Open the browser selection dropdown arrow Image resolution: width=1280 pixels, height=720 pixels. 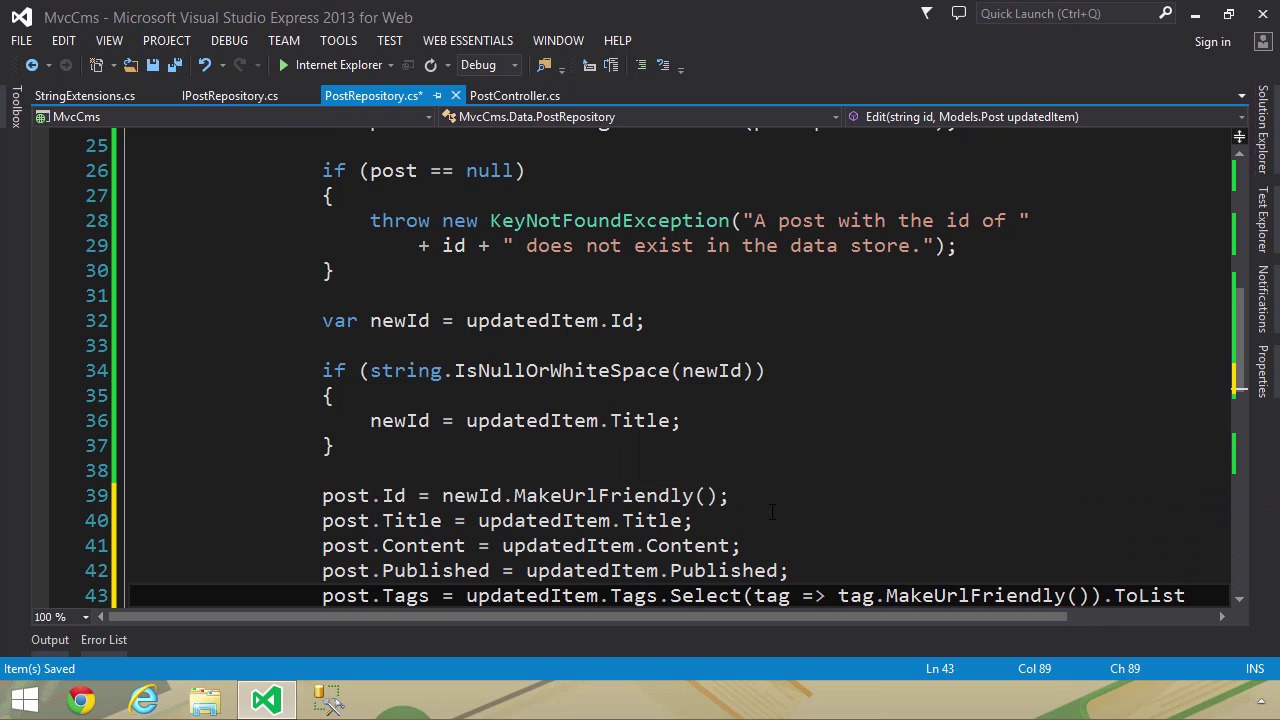click(x=391, y=65)
